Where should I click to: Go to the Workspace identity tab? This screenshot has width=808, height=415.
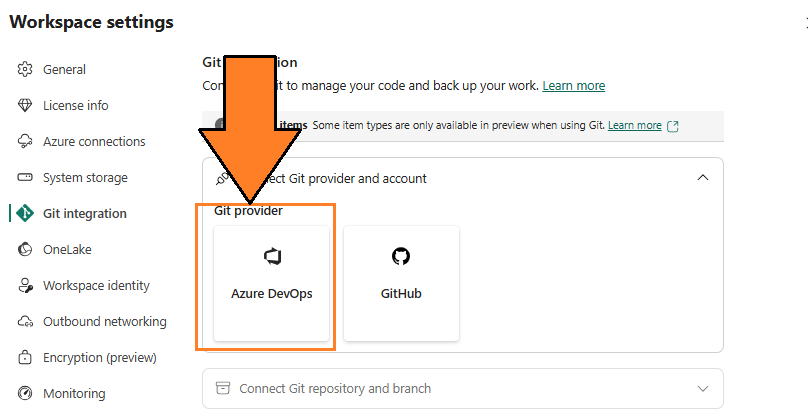coord(96,286)
